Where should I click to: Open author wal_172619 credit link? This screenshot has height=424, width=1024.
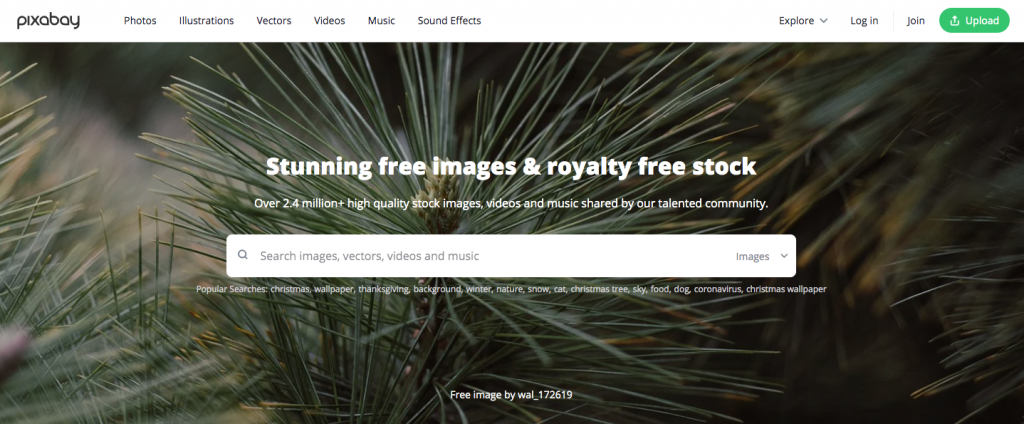click(x=543, y=395)
